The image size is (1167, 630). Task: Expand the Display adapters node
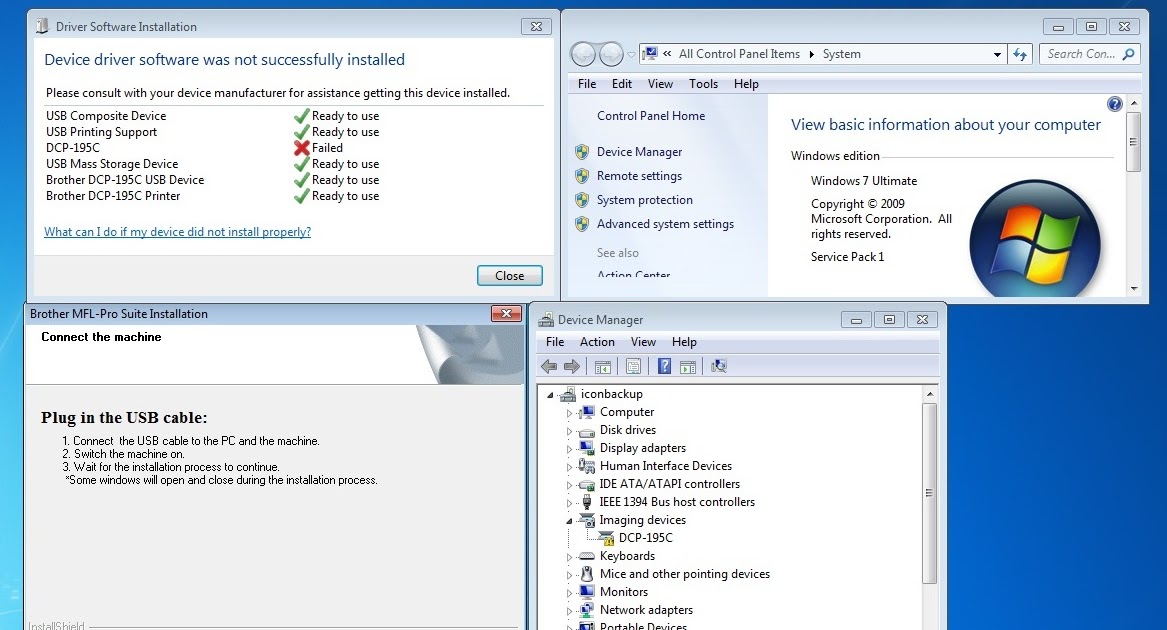click(x=569, y=448)
